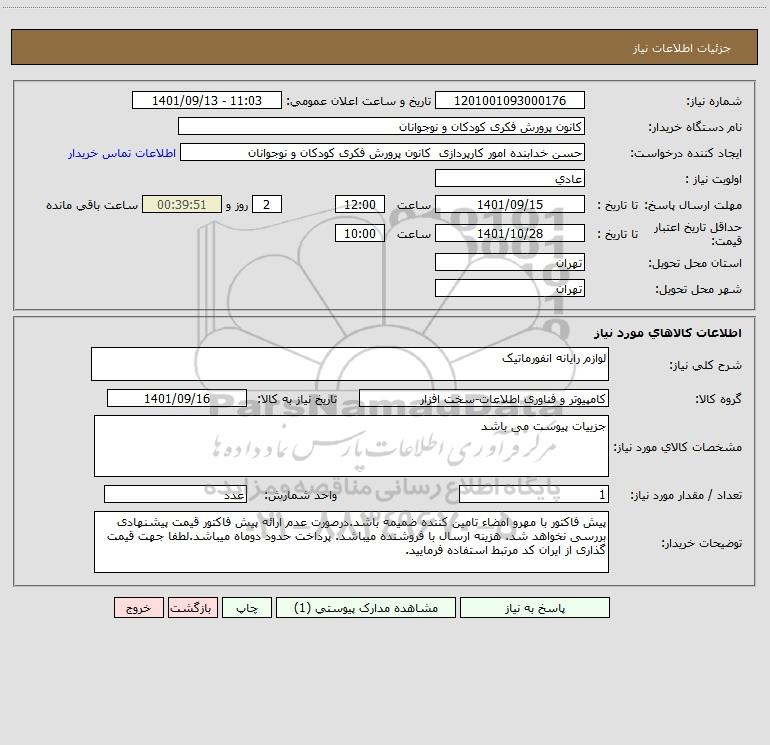Click the واحد شمارش label
Viewport: 770px width, 745px height.
pyautogui.click(x=301, y=496)
